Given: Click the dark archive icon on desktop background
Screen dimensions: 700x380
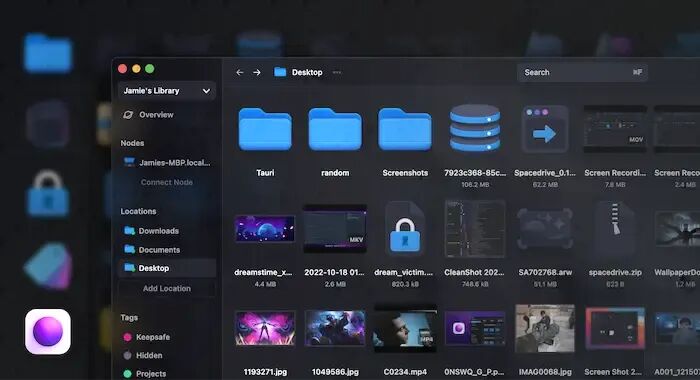Looking at the screenshot, I should coord(48,124).
